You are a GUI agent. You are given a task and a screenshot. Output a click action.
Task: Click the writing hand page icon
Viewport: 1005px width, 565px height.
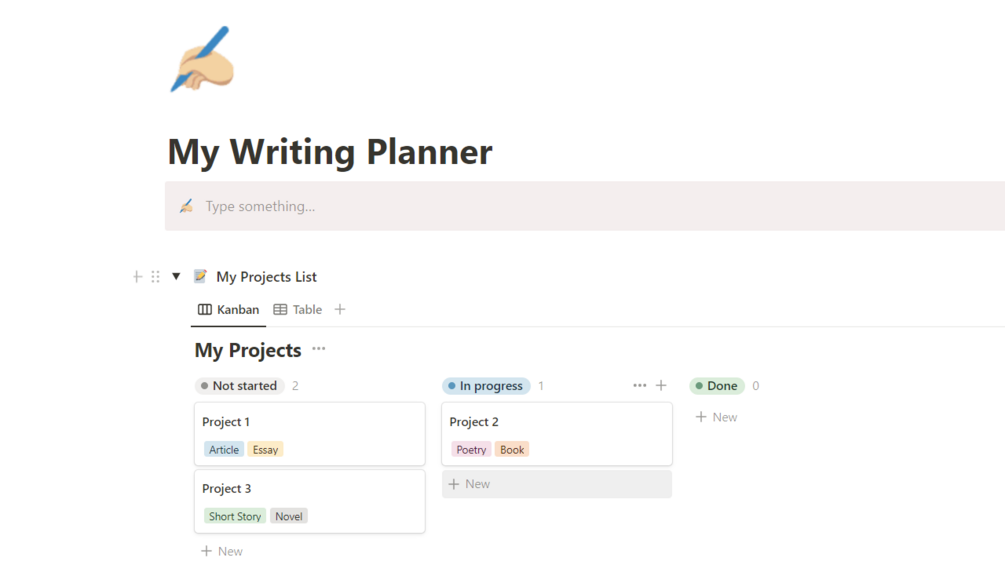(202, 60)
